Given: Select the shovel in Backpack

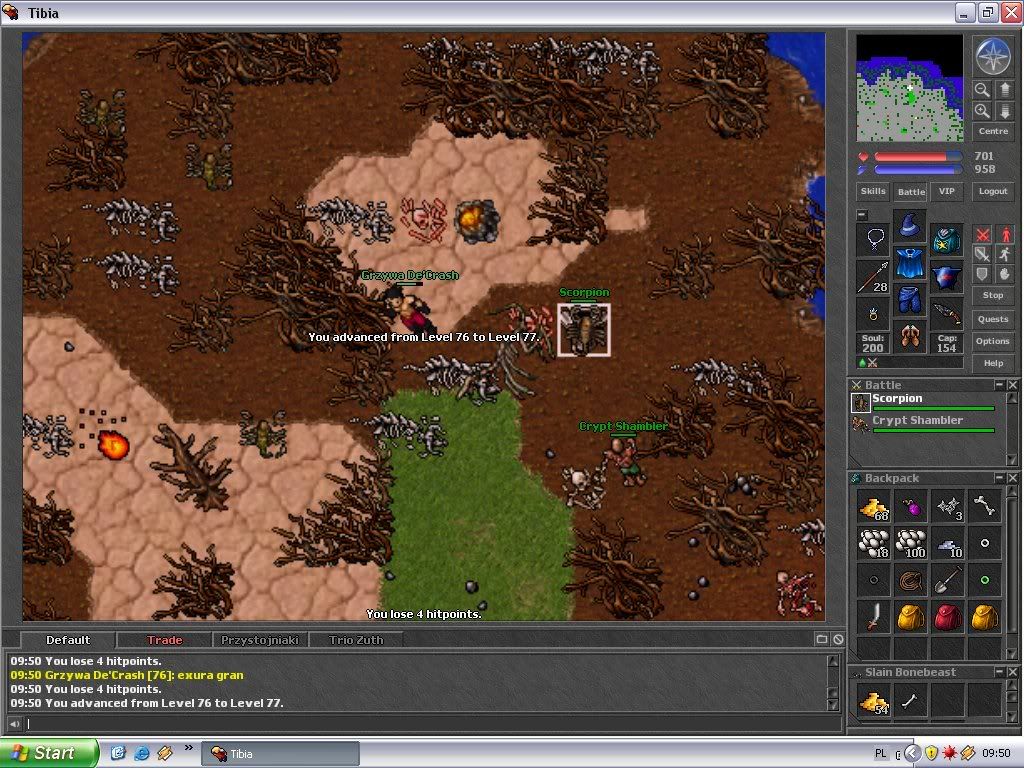Looking at the screenshot, I should click(948, 580).
